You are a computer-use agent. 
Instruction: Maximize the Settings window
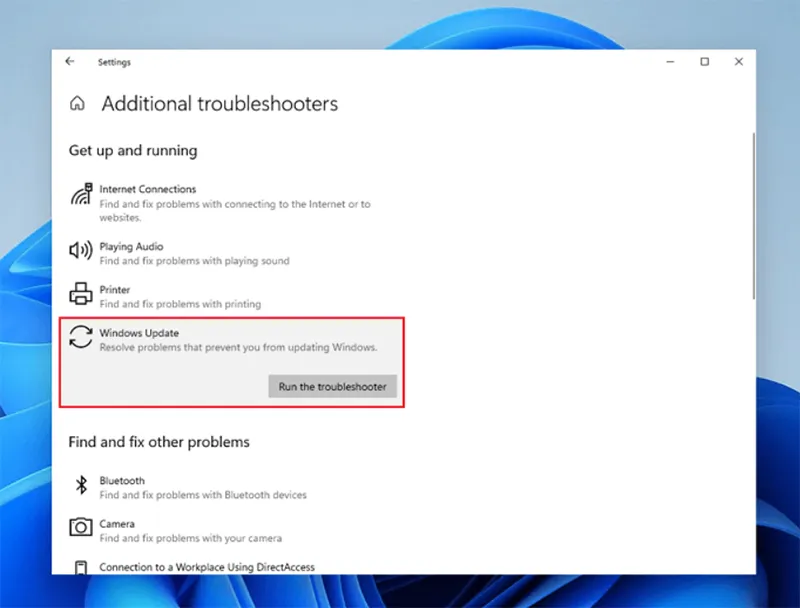coord(705,62)
